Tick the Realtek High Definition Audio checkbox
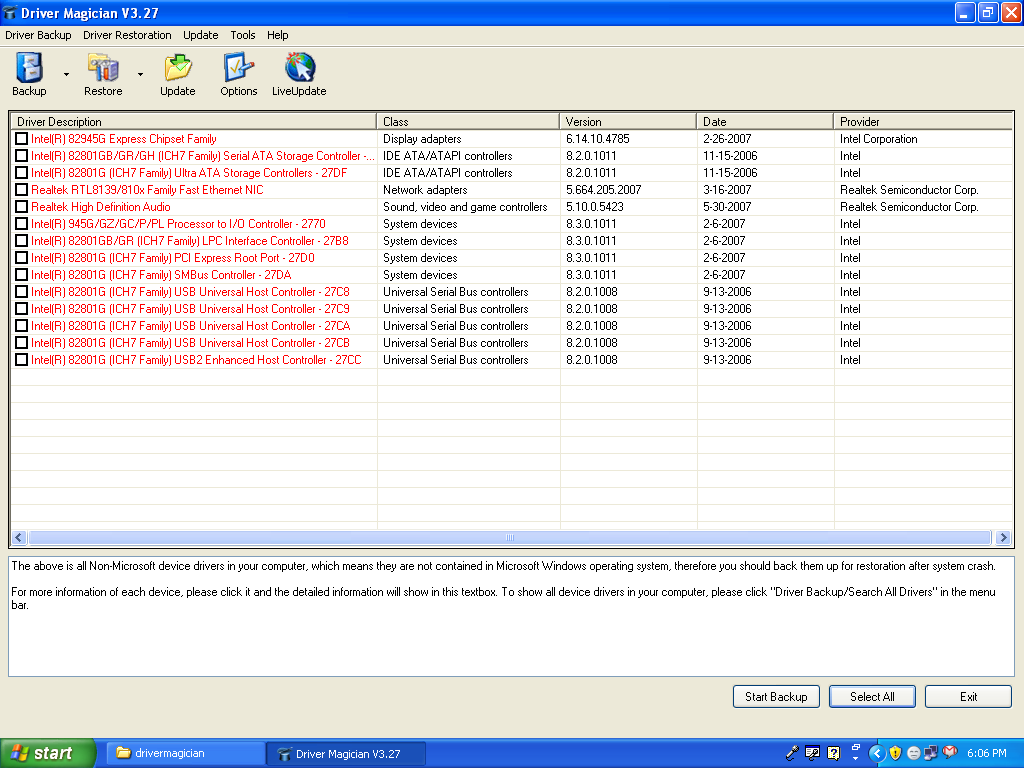 click(22, 206)
